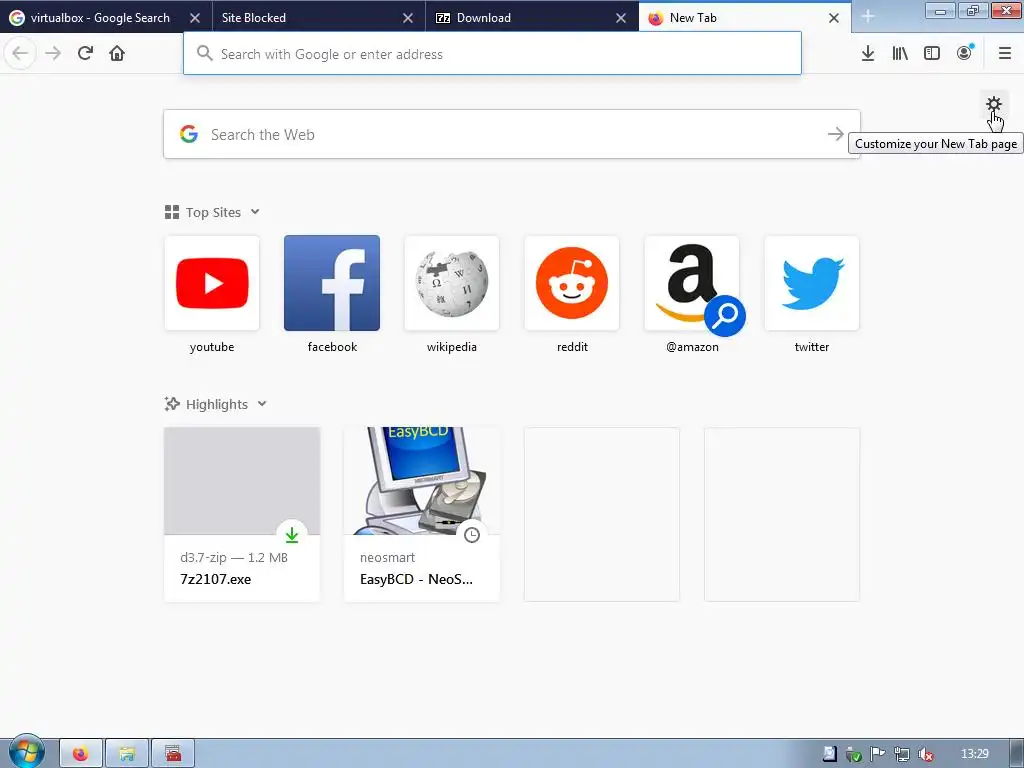Click the search magnifier badge on amazon tile
Viewport: 1024px width, 768px height.
[725, 315]
